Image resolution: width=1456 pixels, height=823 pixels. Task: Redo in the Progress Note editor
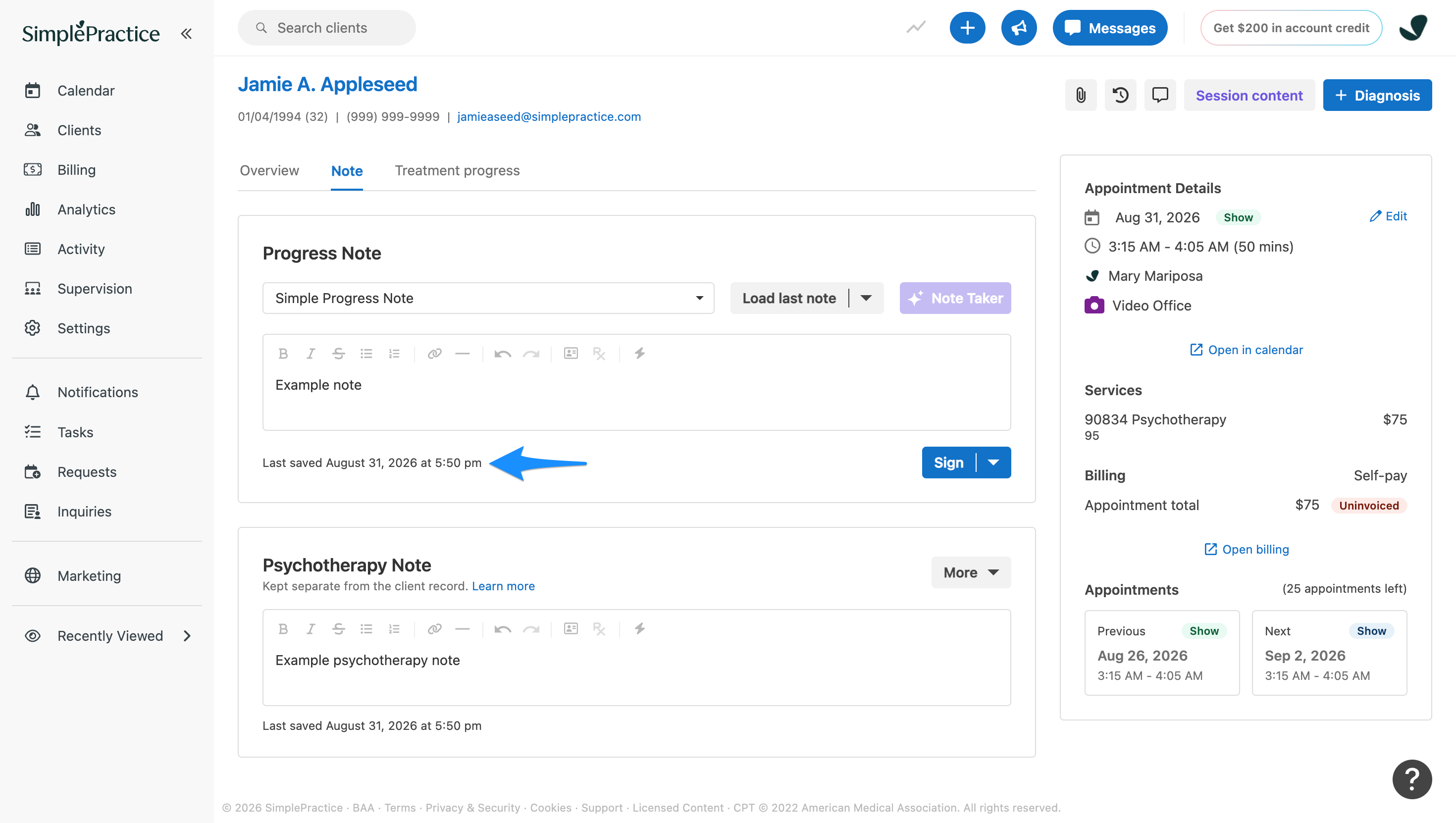click(531, 354)
